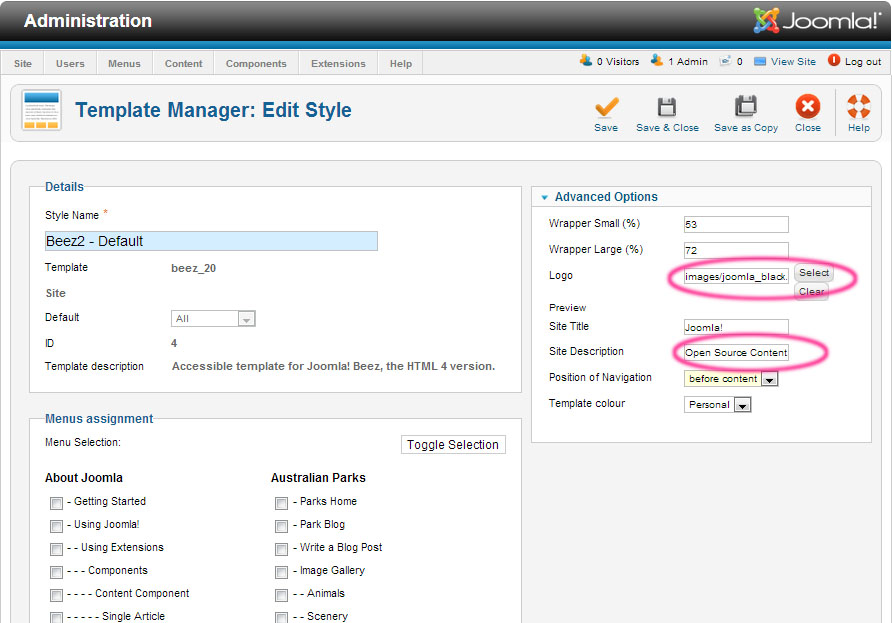The image size is (892, 623).
Task: Click the Save as Copy icon
Action: (746, 108)
